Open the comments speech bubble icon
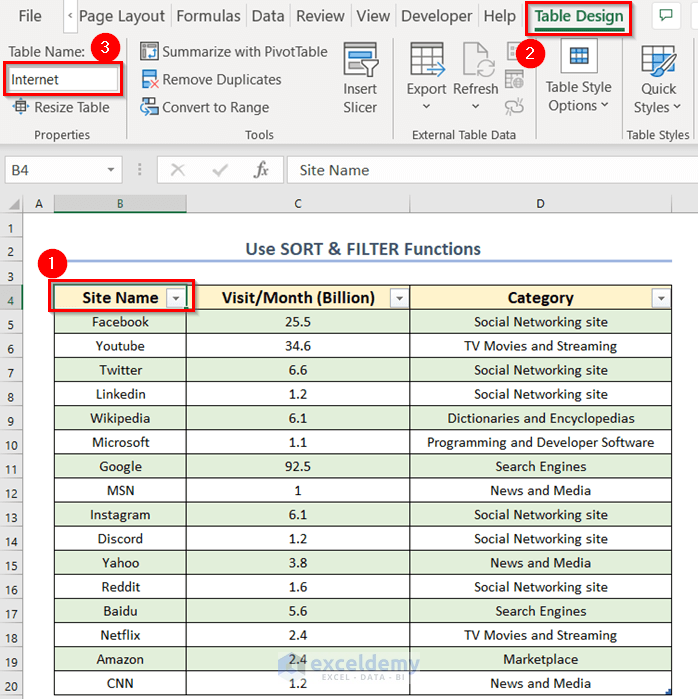This screenshot has width=698, height=699. (665, 16)
